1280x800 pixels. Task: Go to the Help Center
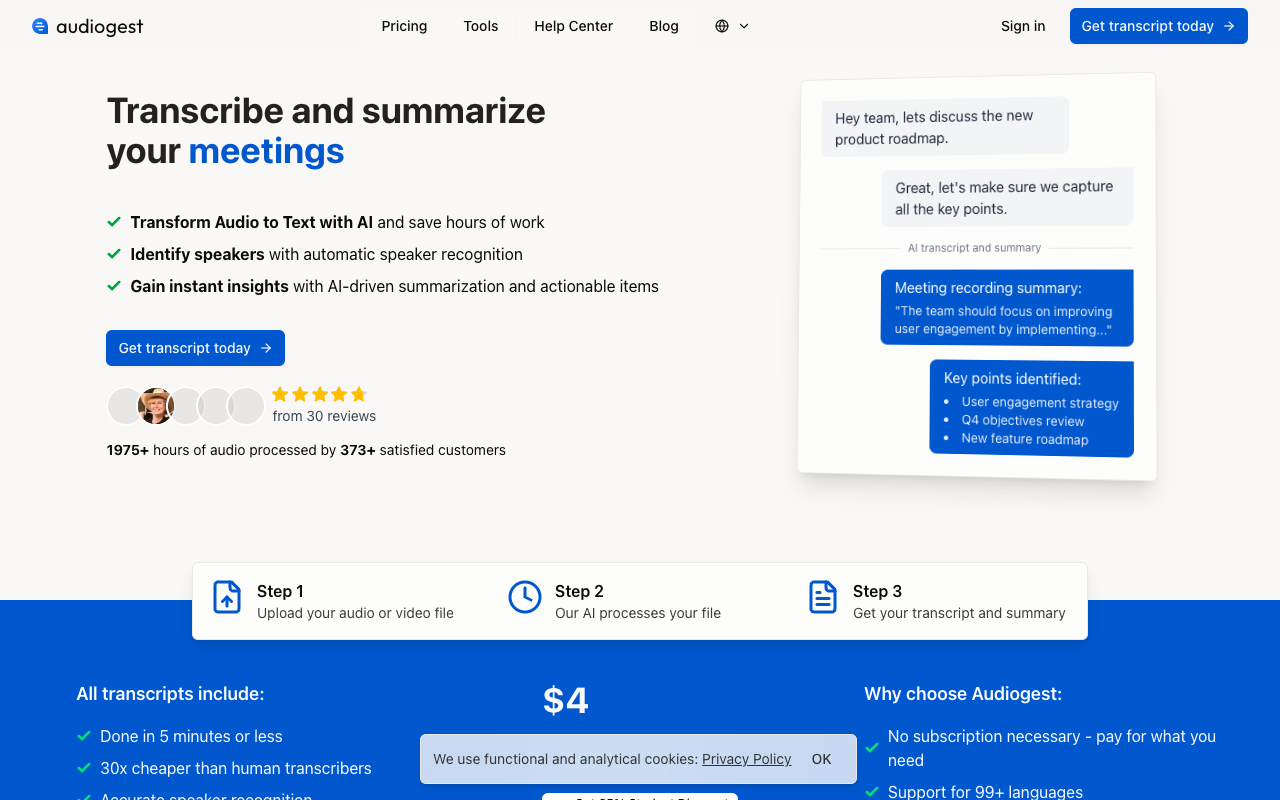(574, 26)
